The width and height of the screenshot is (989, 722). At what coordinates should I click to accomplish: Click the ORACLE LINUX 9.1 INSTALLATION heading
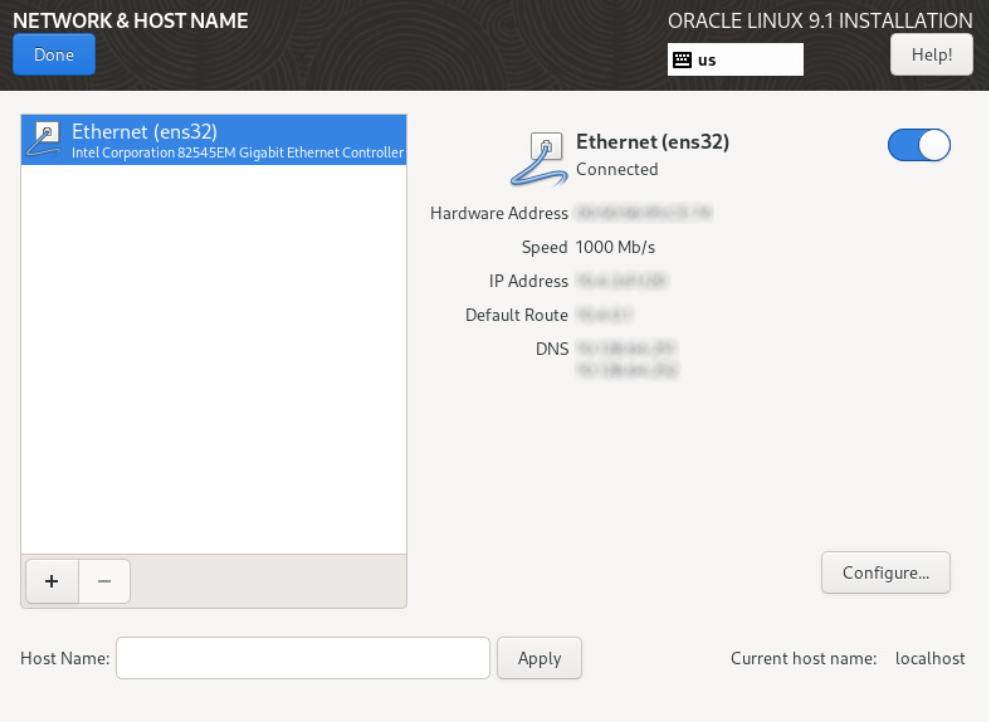pos(820,21)
